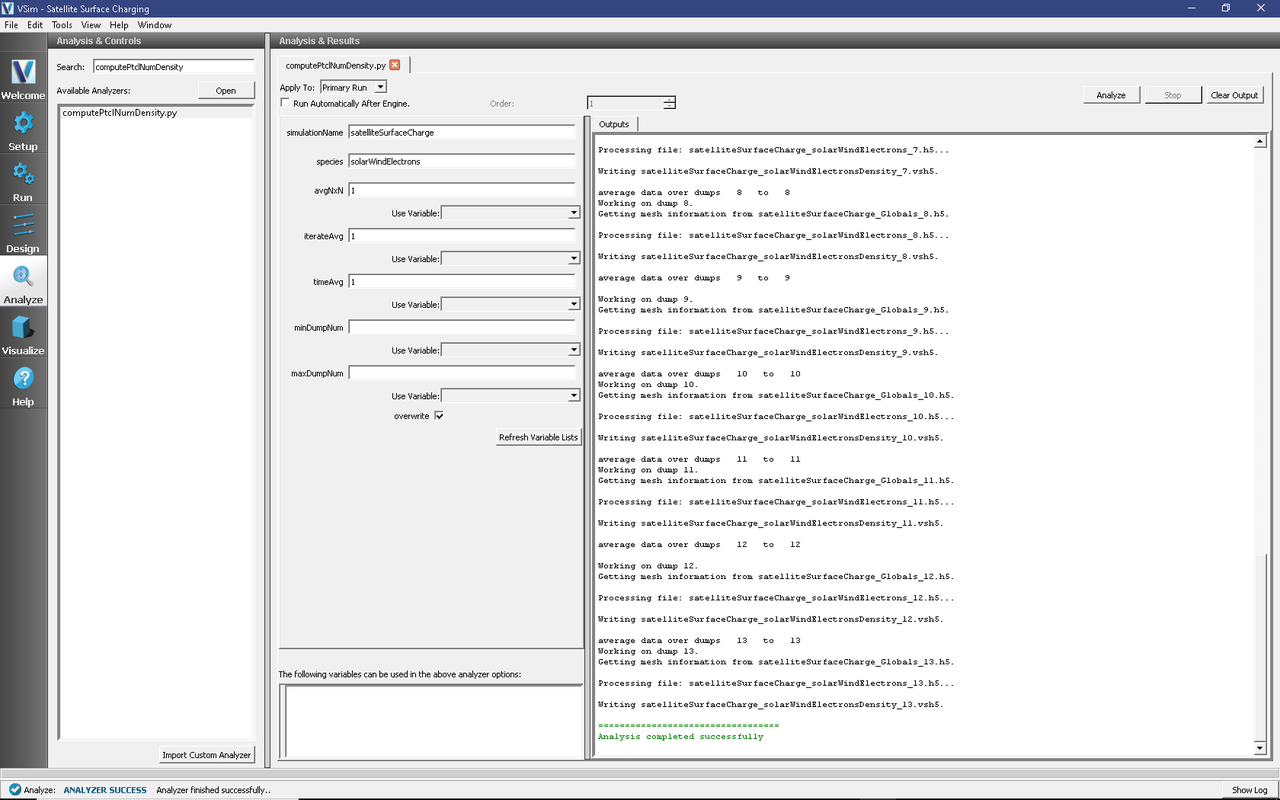Select the Analyze magnifier icon
Viewport: 1280px width, 800px height.
coord(23,283)
